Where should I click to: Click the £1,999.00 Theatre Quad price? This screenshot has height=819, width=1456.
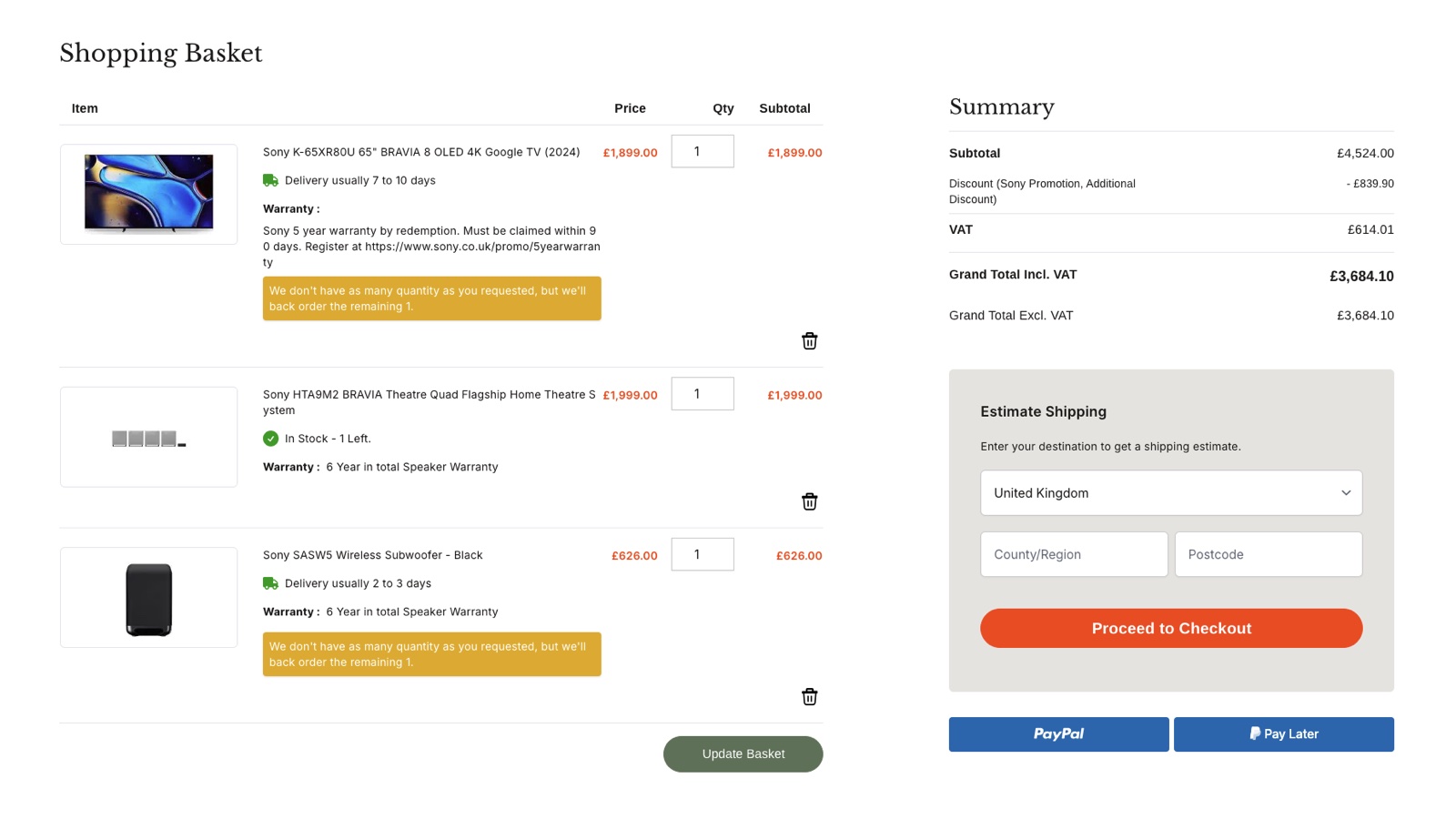click(631, 396)
